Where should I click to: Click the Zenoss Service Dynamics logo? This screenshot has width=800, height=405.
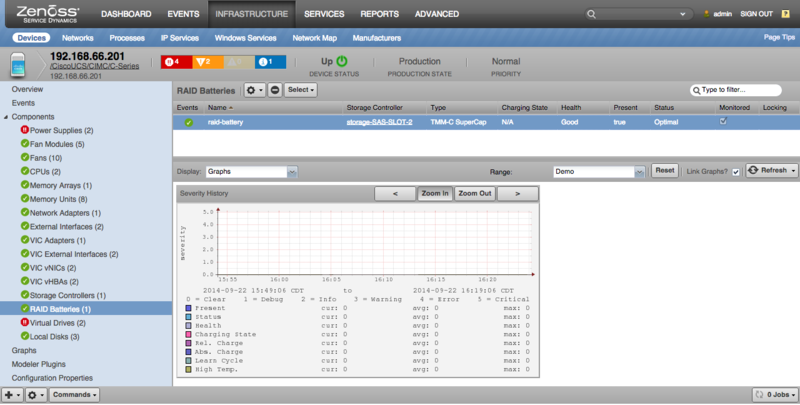pyautogui.click(x=47, y=14)
